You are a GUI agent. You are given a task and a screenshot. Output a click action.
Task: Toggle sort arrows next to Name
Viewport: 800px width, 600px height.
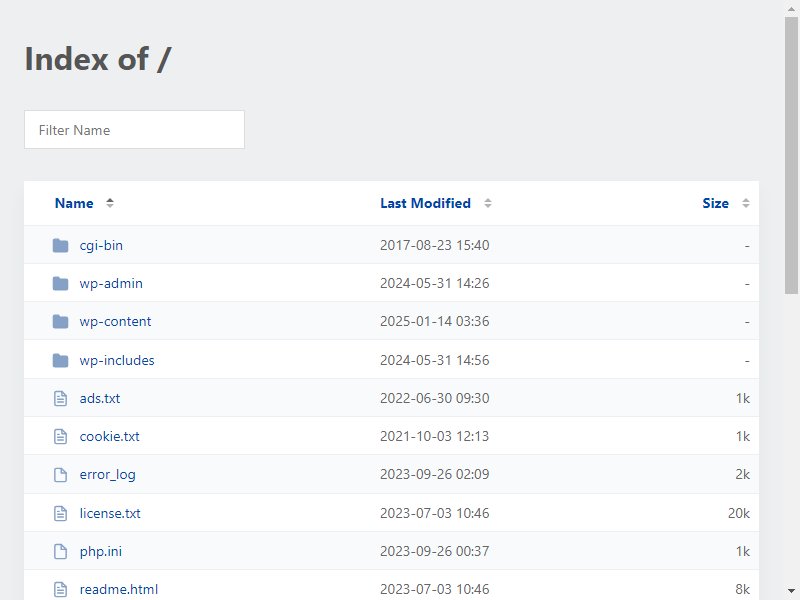(110, 203)
